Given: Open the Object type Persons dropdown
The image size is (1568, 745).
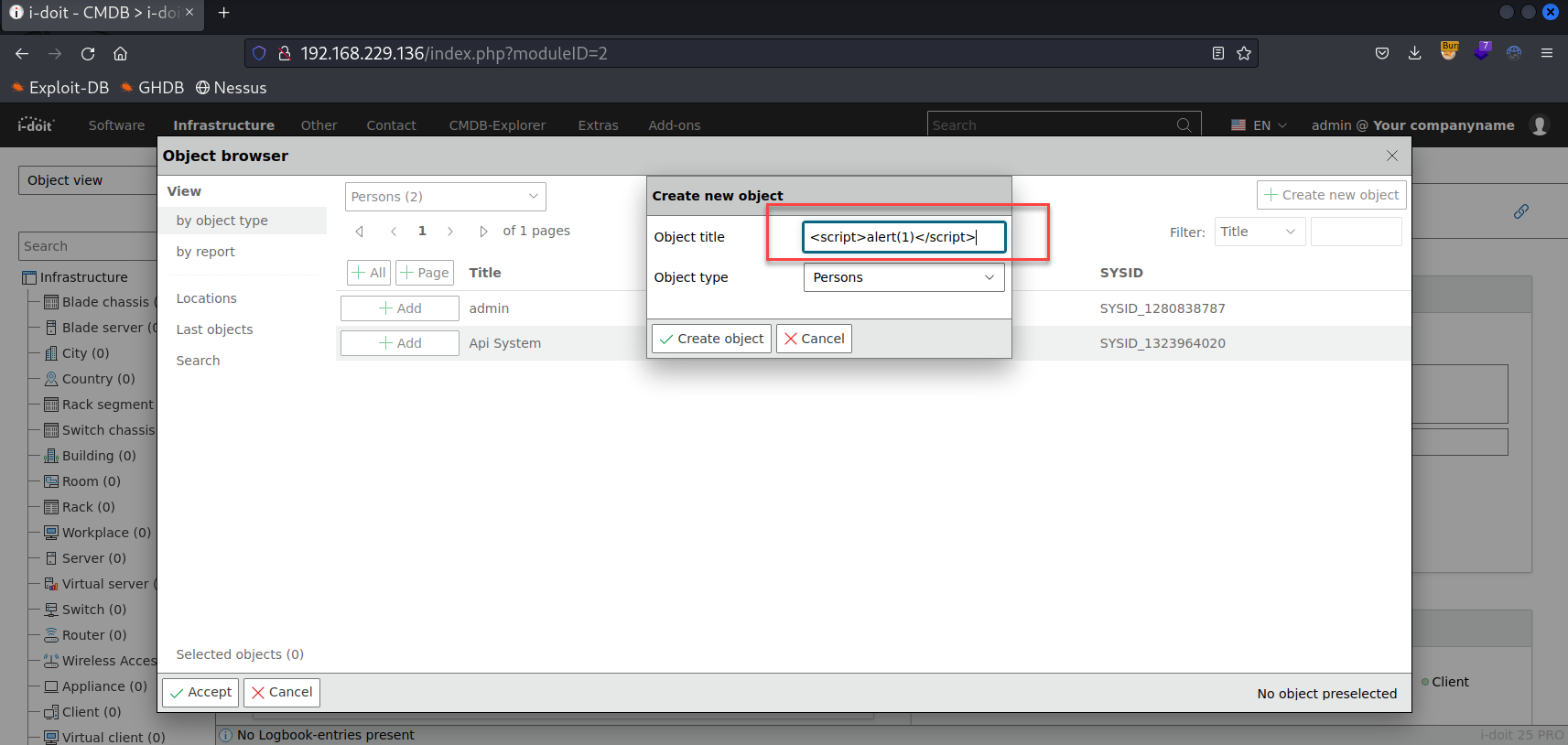Looking at the screenshot, I should 904,277.
